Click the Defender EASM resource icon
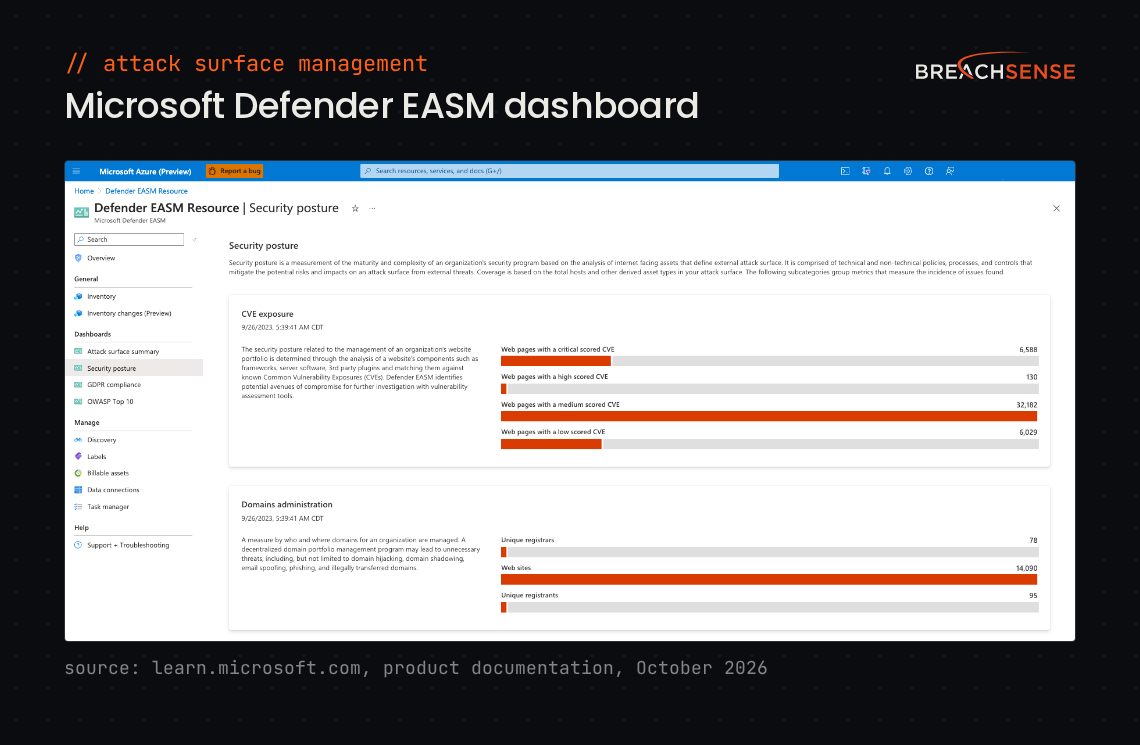 click(81, 212)
